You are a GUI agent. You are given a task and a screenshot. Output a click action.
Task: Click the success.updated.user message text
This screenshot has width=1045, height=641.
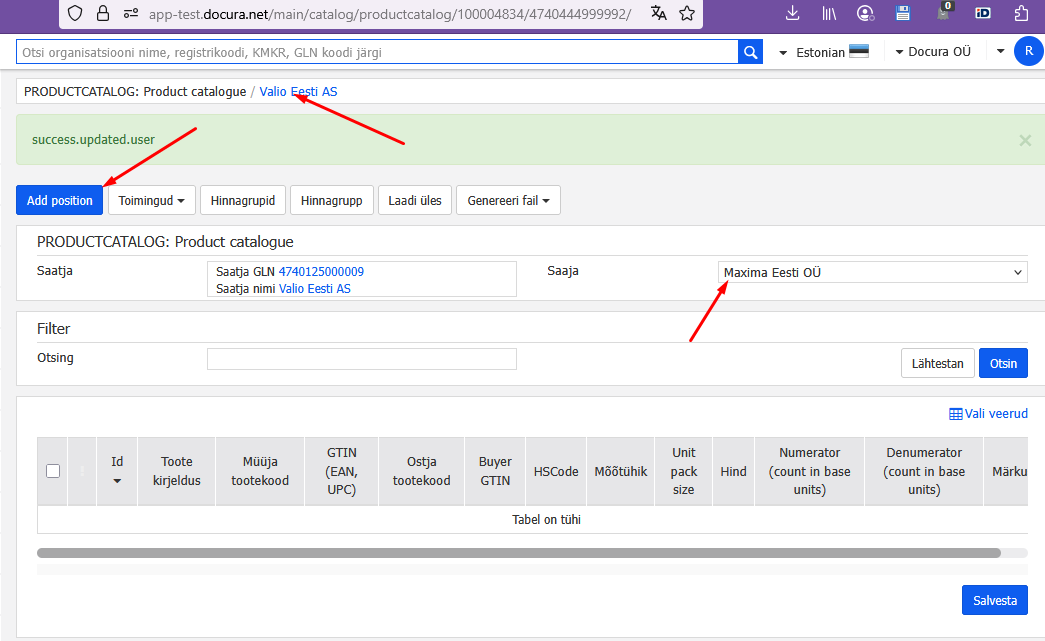click(93, 140)
